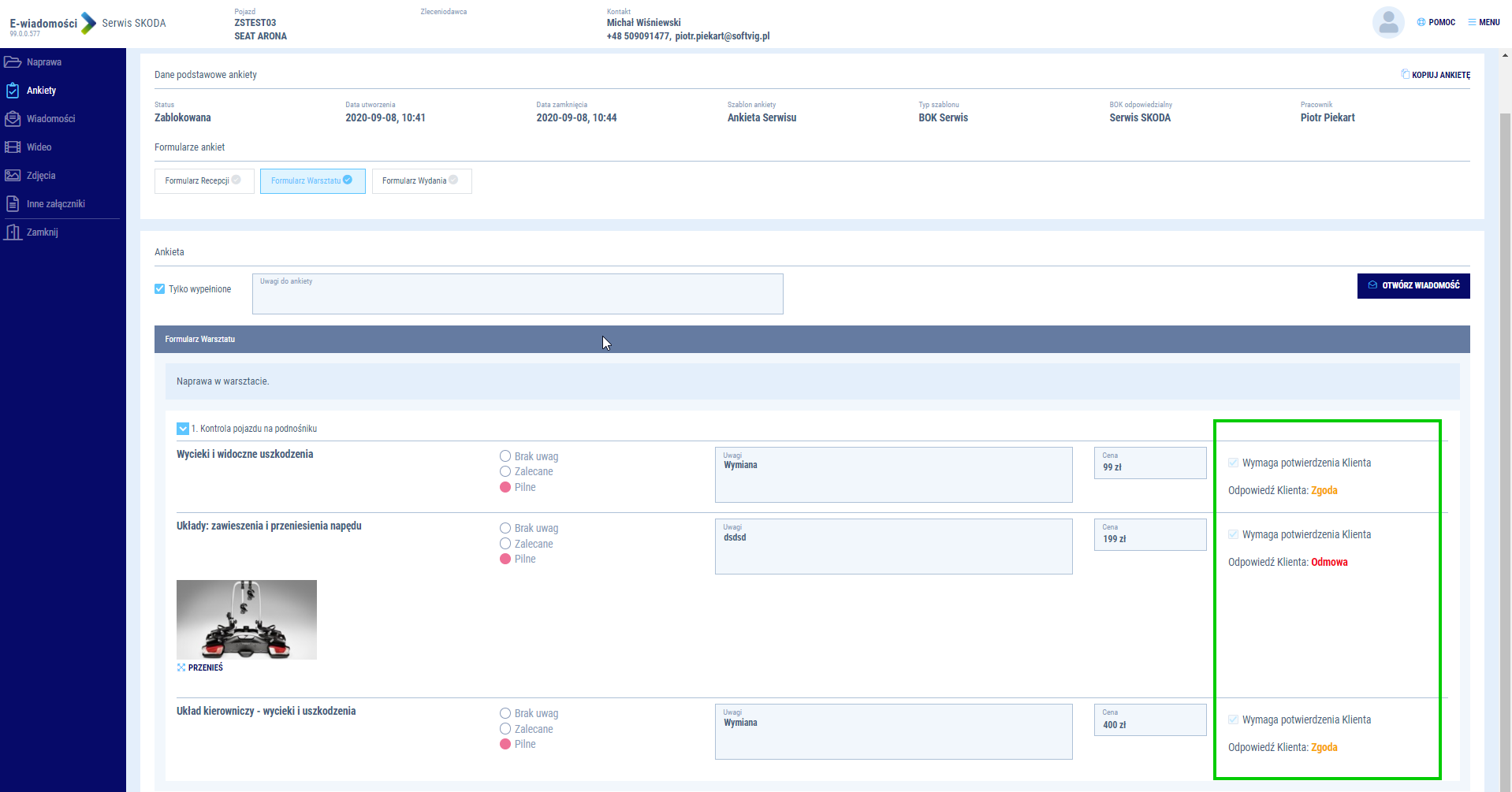Select Zalecane for Układ kierowniczy row
This screenshot has width=1512, height=792.
(x=505, y=729)
